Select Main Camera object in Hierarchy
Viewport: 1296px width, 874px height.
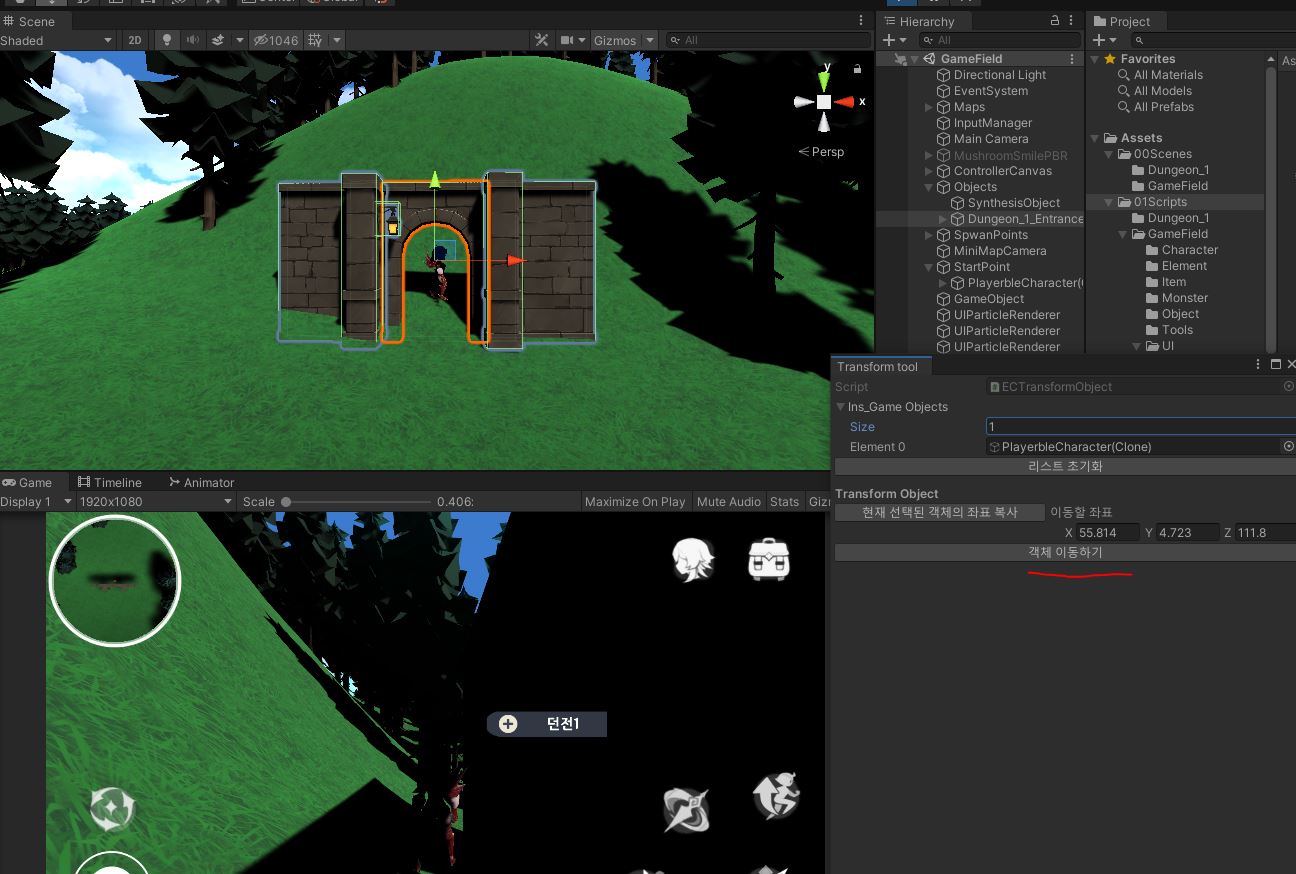pos(990,139)
